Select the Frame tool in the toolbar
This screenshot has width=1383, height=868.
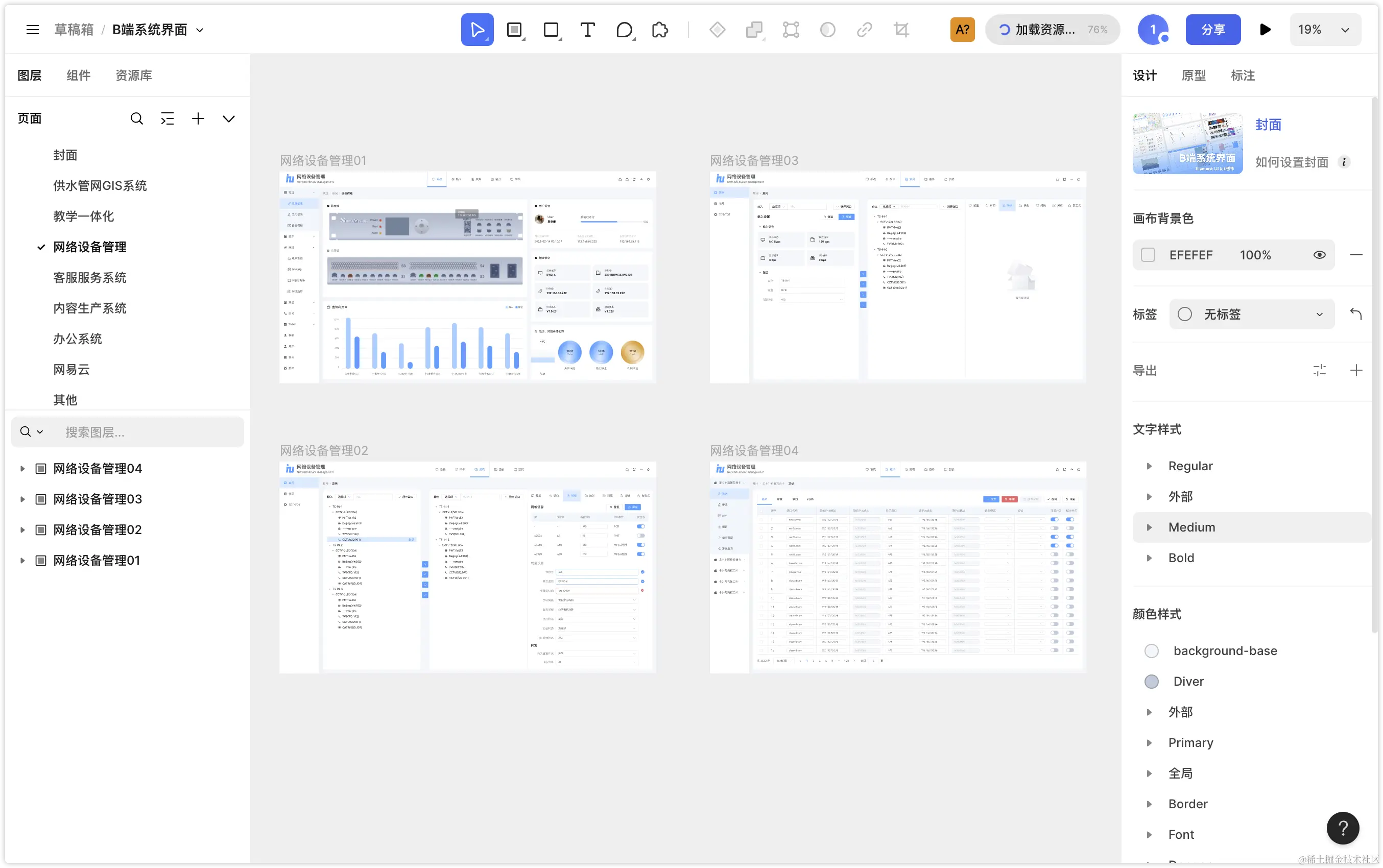[514, 30]
